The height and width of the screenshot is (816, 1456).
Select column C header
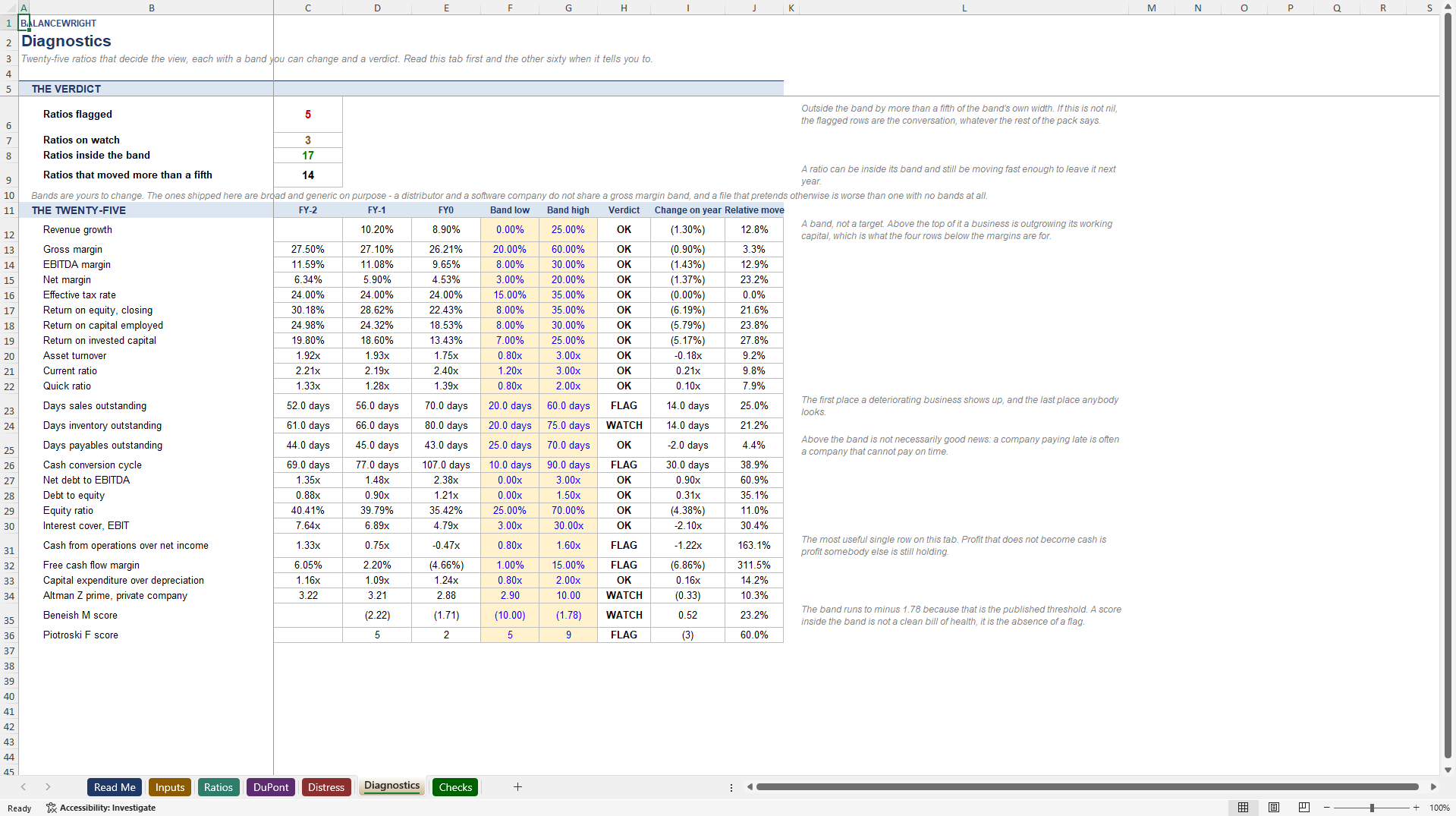point(308,8)
